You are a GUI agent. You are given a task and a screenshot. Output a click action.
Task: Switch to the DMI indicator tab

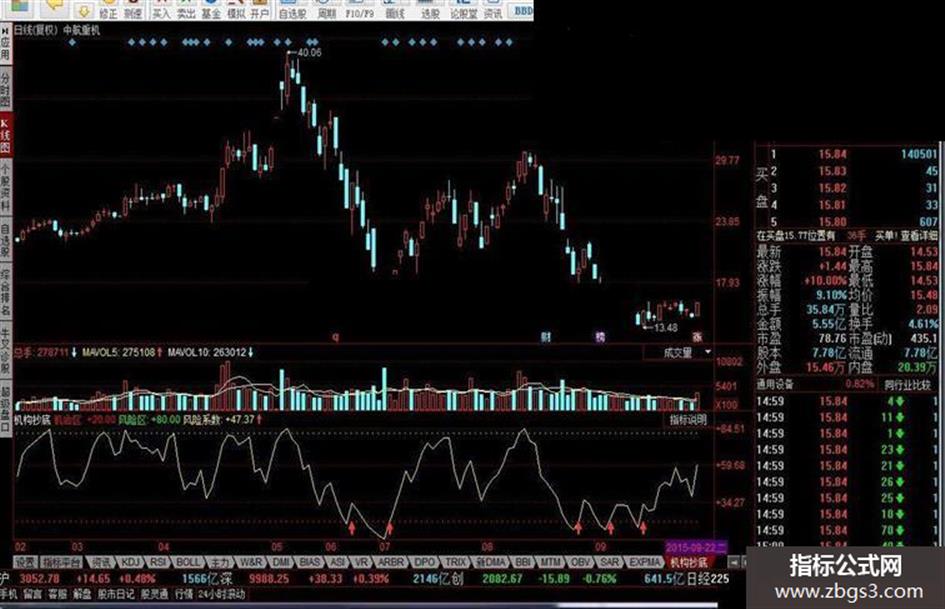click(x=281, y=562)
